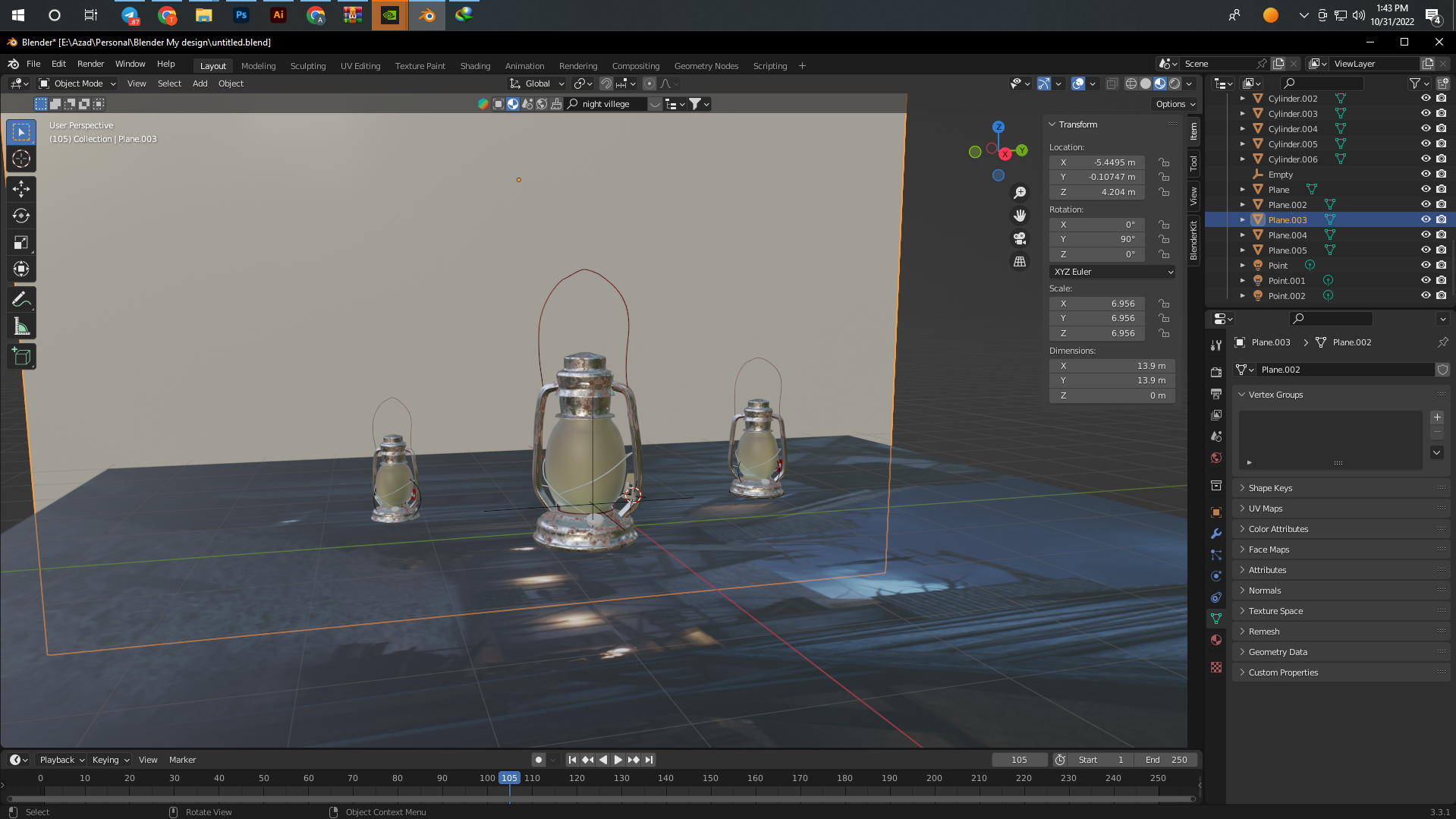Open the Material properties tab icon
The height and width of the screenshot is (819, 1456).
1216,640
